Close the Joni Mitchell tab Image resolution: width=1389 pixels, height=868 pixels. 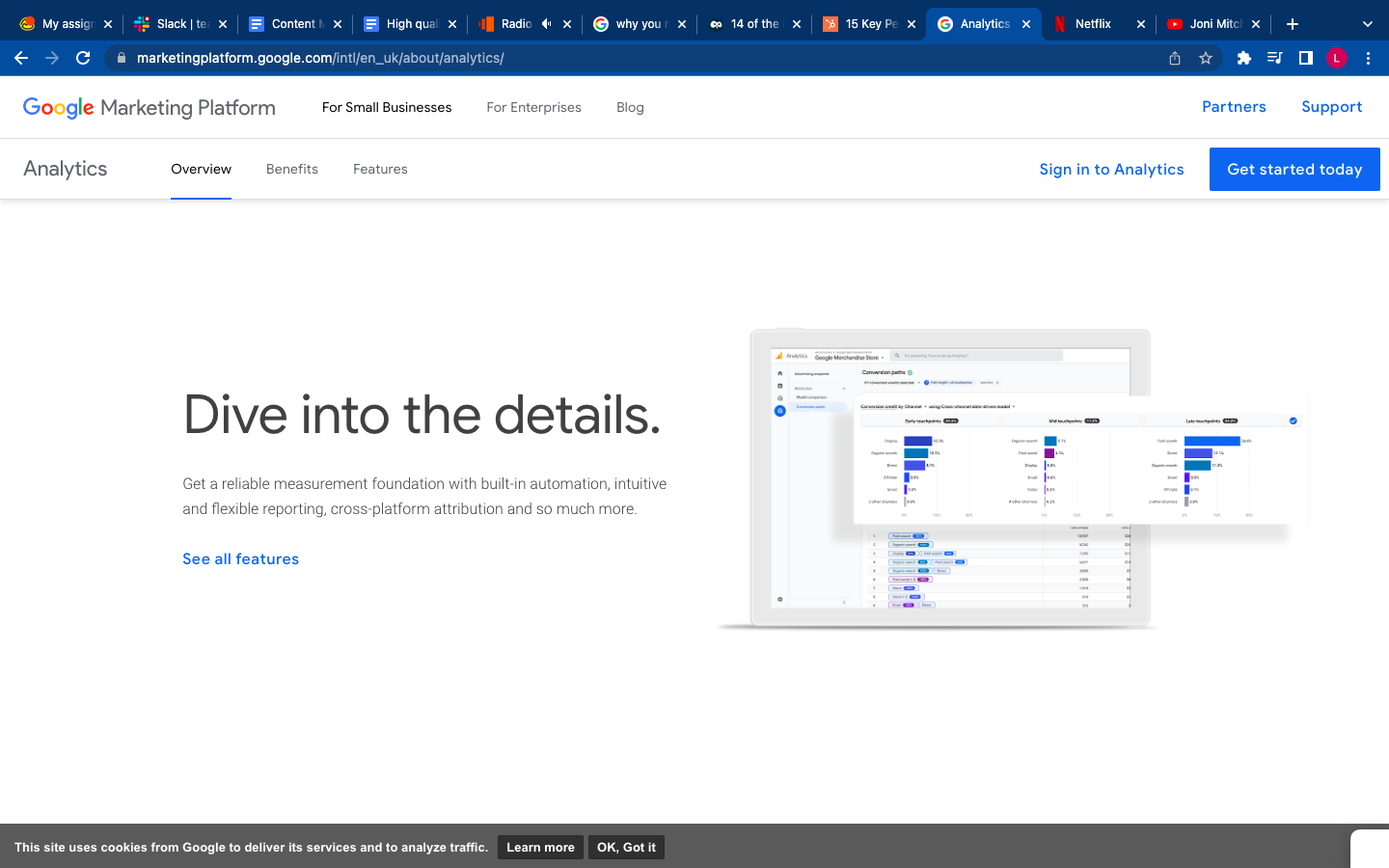pyautogui.click(x=1256, y=24)
